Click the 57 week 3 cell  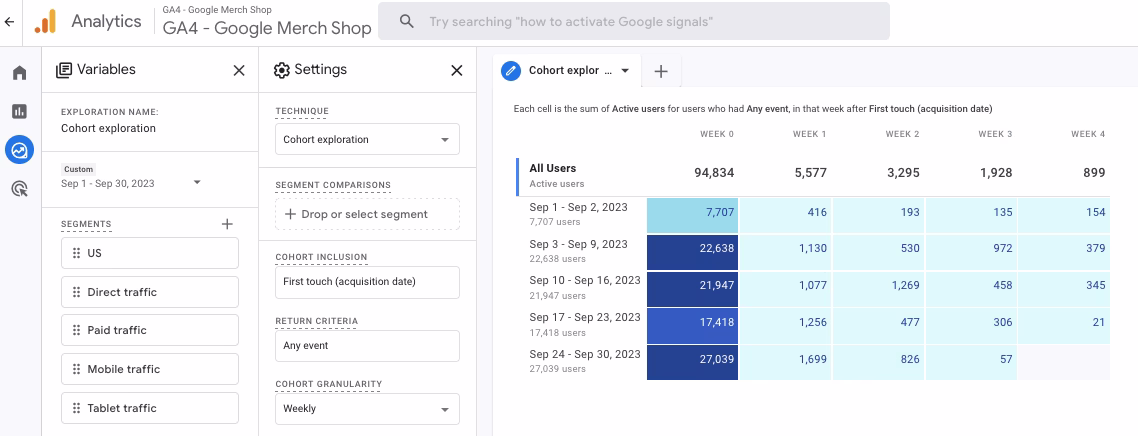pyautogui.click(x=971, y=362)
